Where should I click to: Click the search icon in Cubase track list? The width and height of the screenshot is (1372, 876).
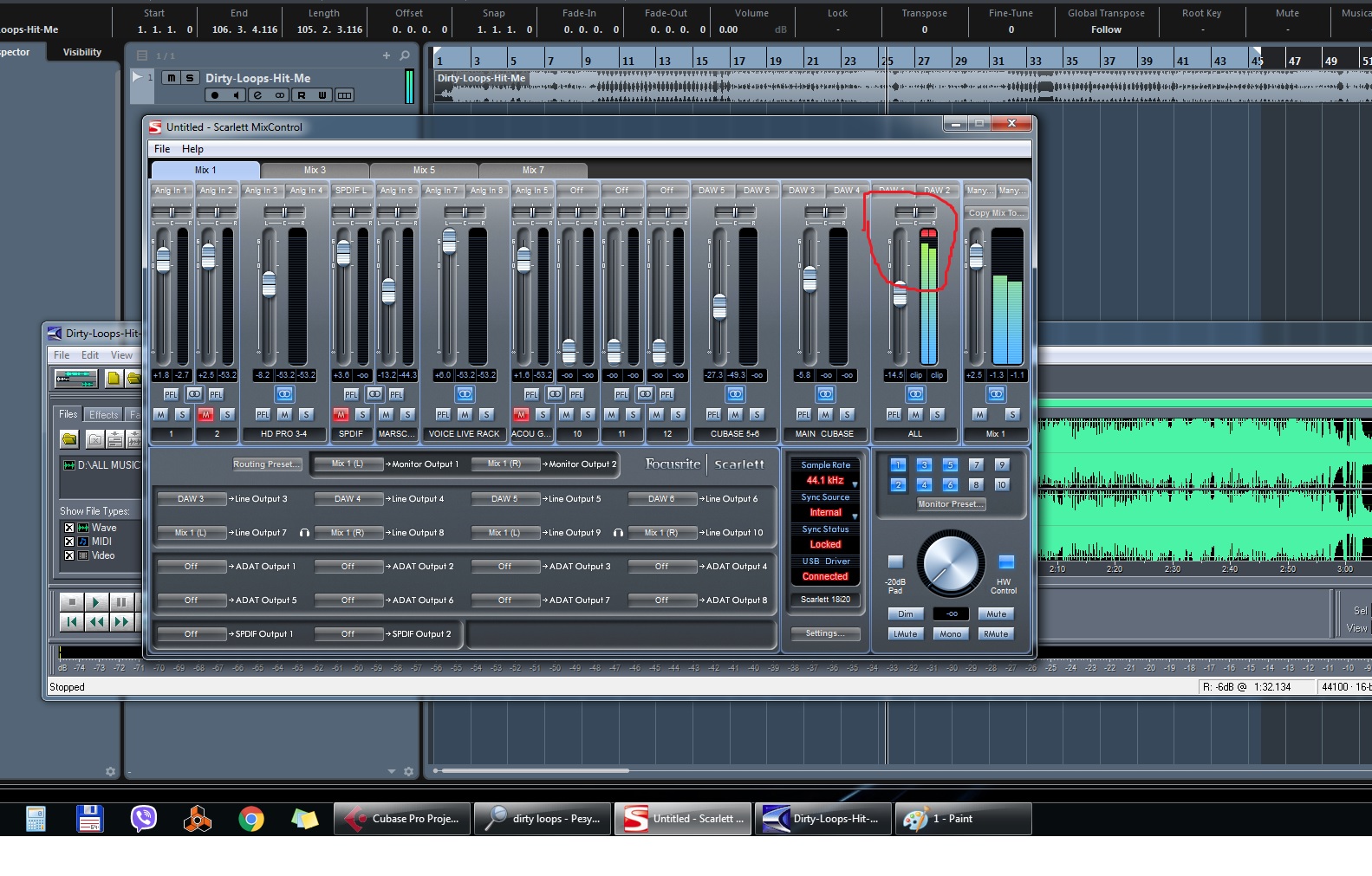click(x=405, y=55)
